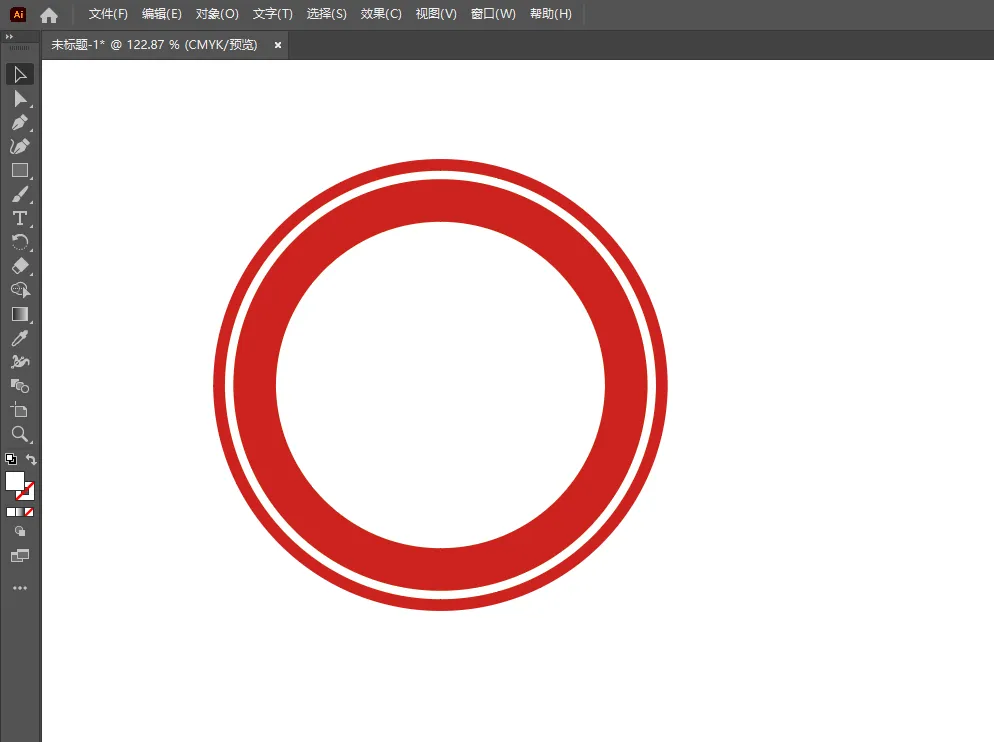Open the Edit Toolbar three-dots menu
The image size is (994, 742).
20,588
